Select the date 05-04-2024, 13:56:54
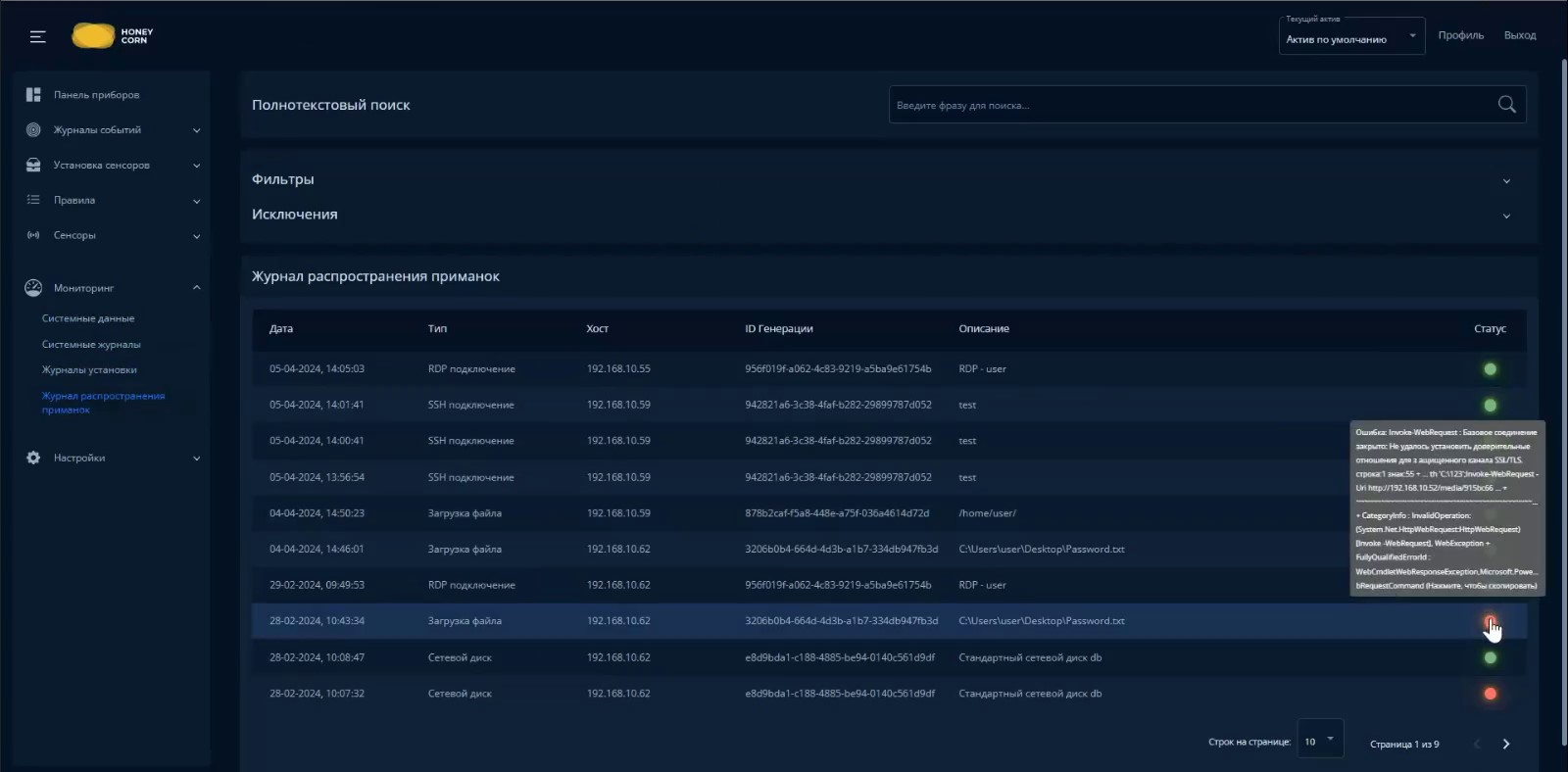The height and width of the screenshot is (772, 1568). point(317,477)
